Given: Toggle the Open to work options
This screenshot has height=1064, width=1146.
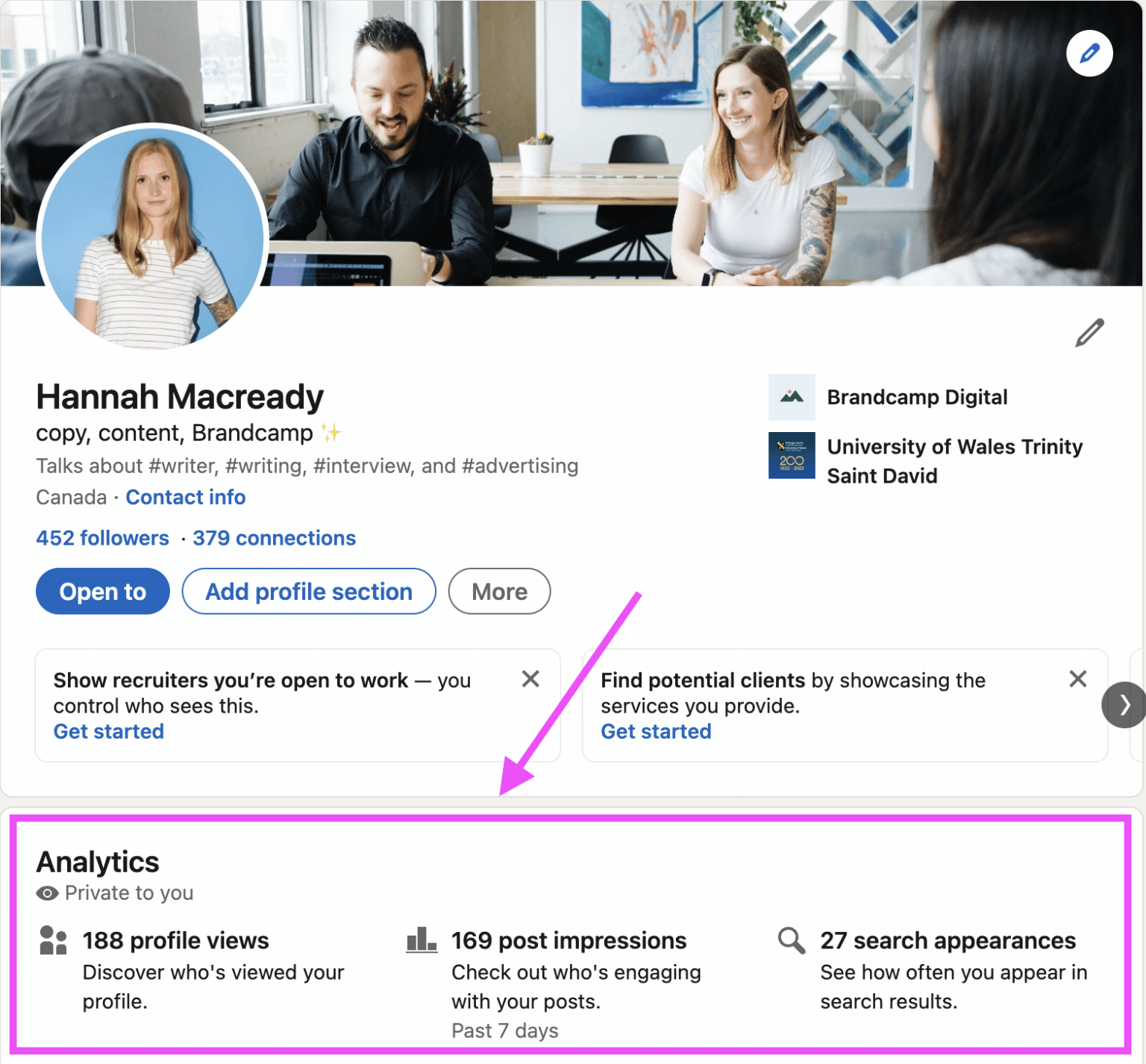Looking at the screenshot, I should [102, 591].
